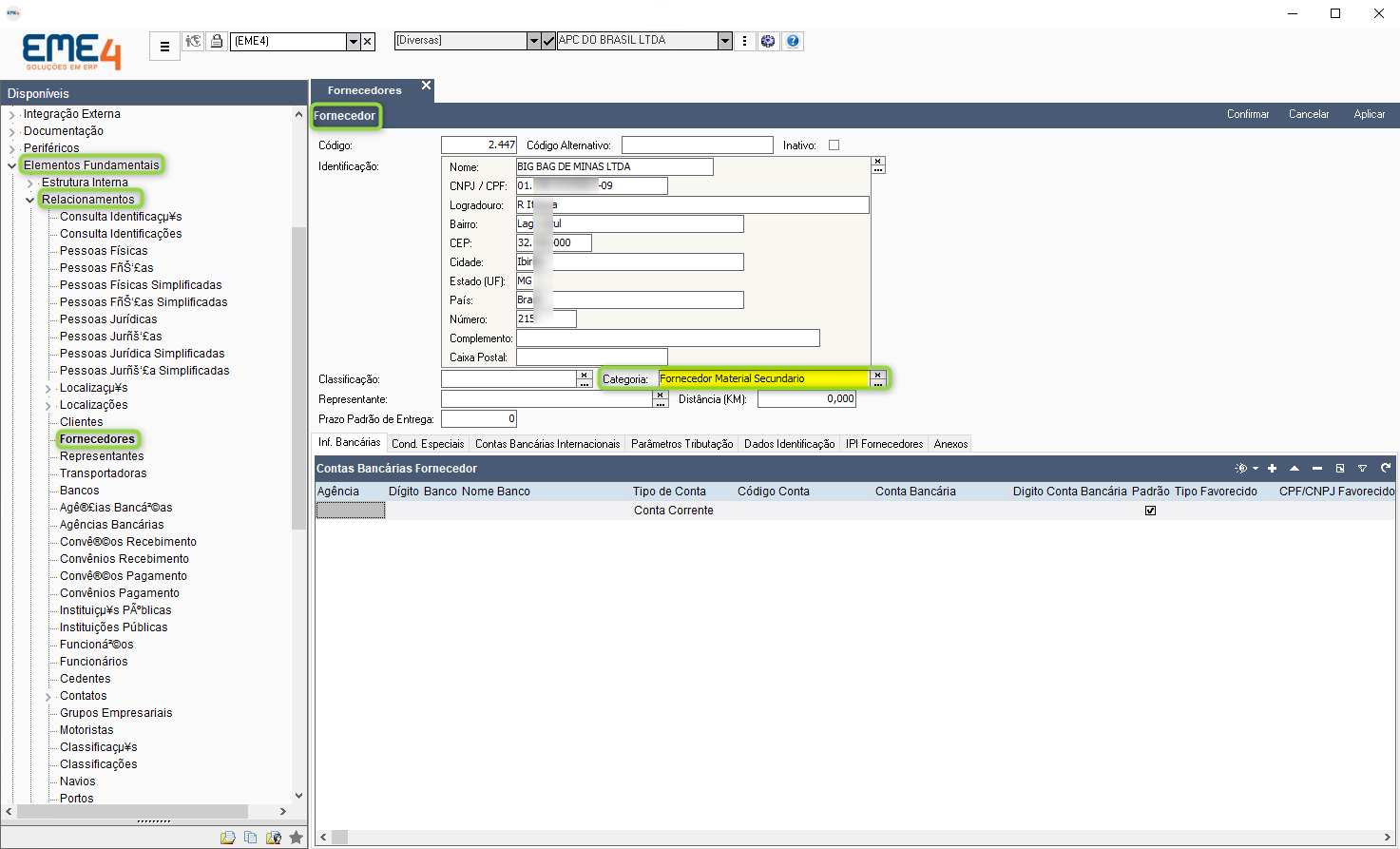
Task: Click the padlock lock icon
Action: 217,41
